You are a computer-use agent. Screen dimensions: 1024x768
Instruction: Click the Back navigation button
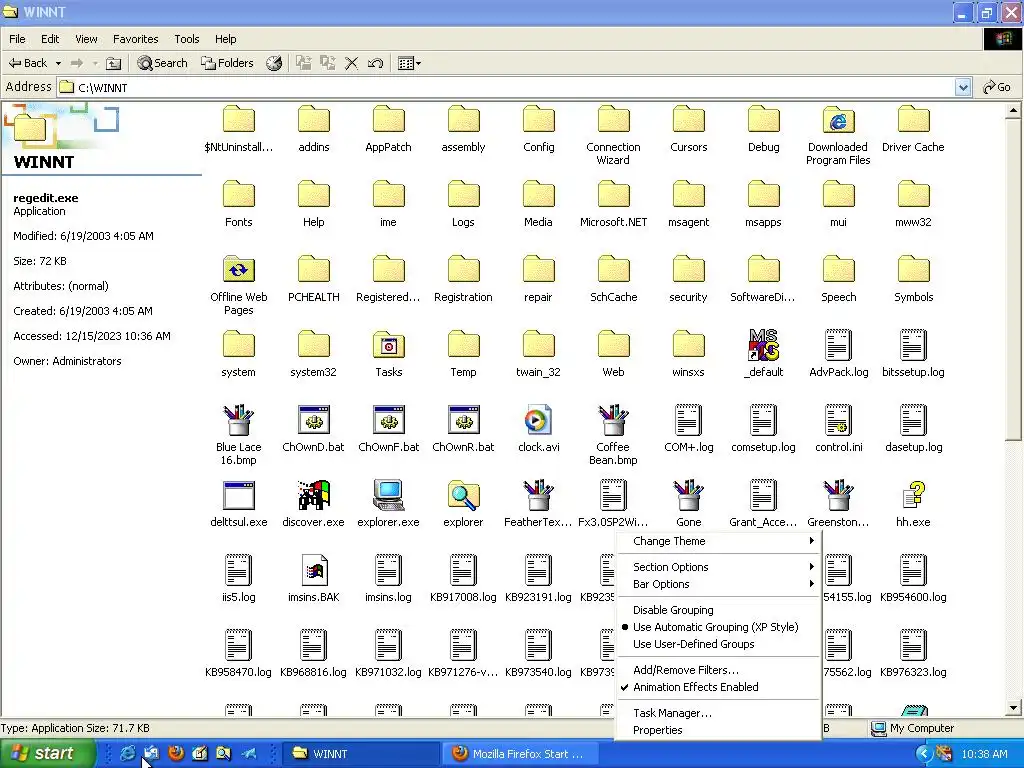click(x=27, y=63)
